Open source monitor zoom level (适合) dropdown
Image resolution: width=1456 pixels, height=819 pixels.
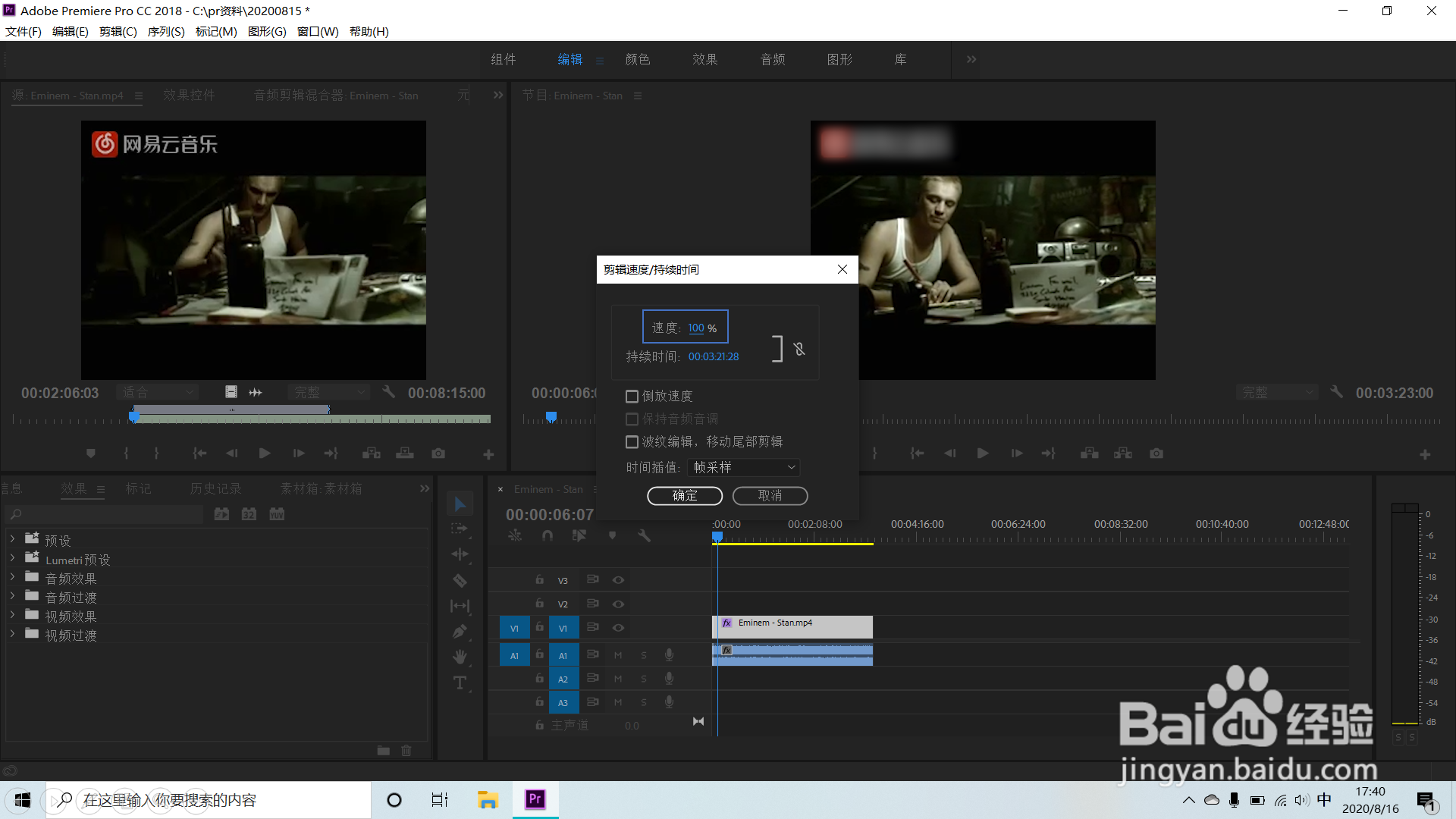tap(158, 392)
